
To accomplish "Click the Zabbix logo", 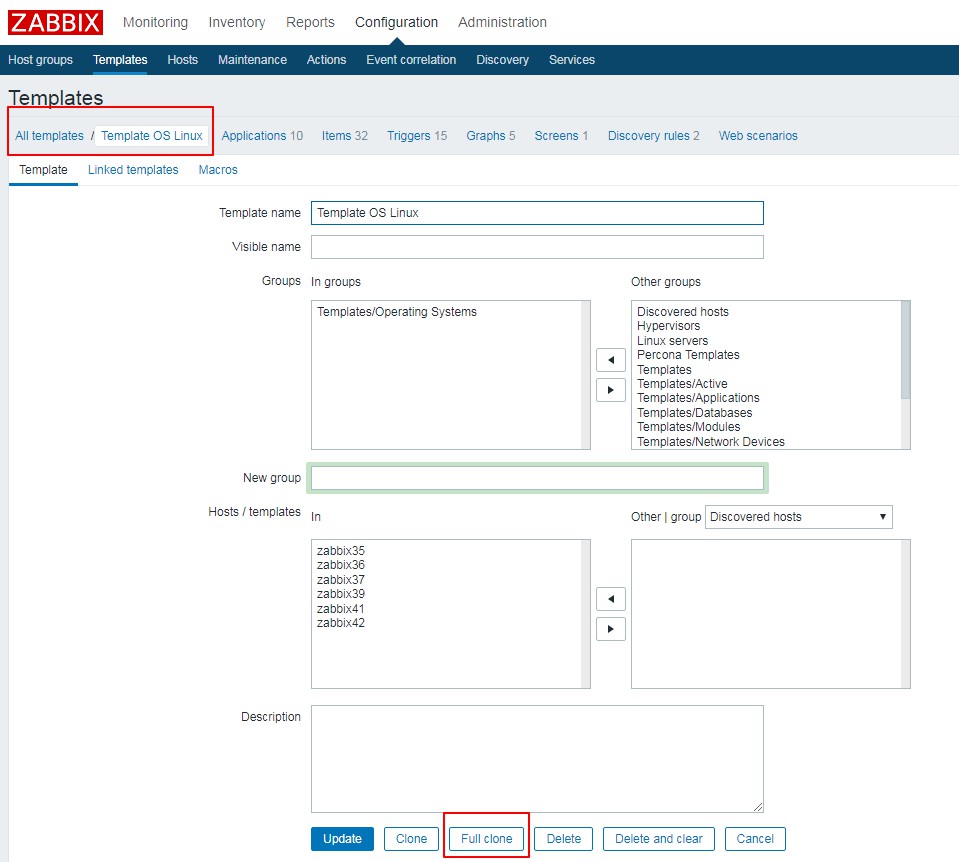I will (x=55, y=22).
